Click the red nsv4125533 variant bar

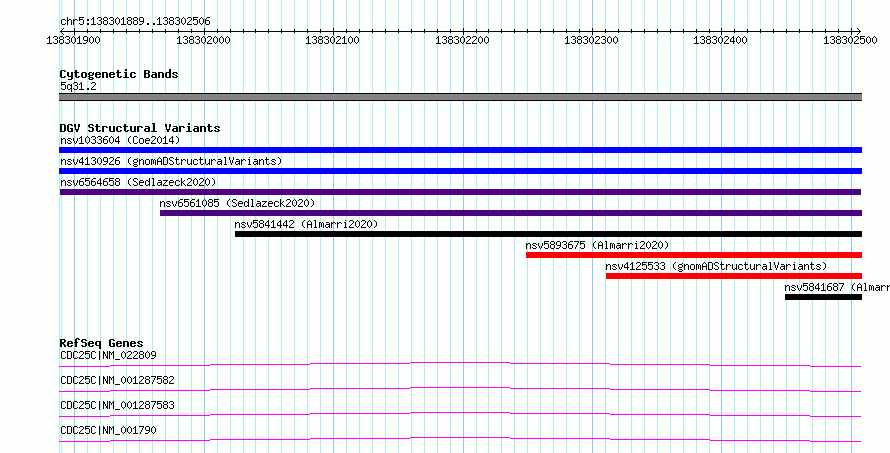[x=734, y=276]
